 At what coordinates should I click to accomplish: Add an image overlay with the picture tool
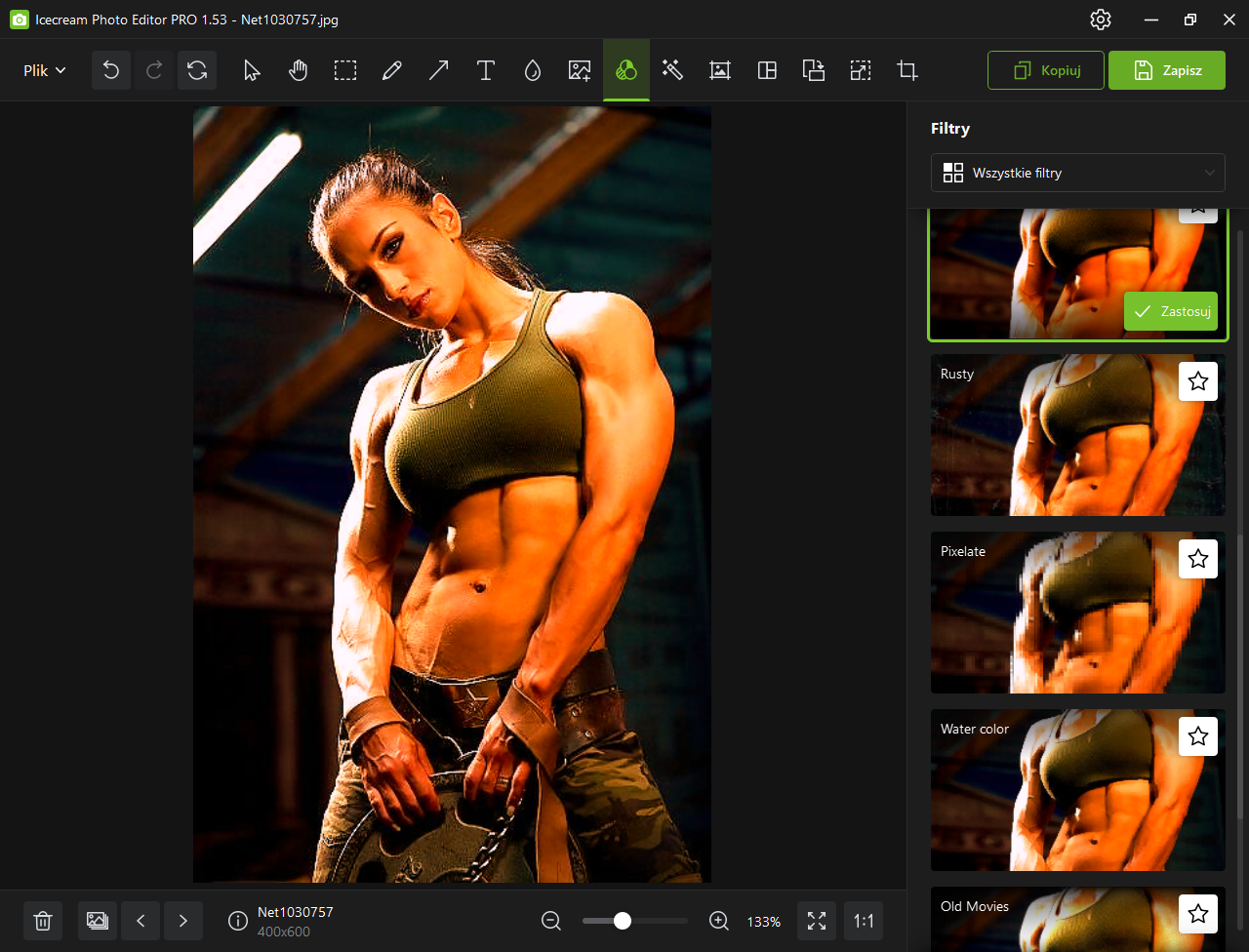point(580,70)
